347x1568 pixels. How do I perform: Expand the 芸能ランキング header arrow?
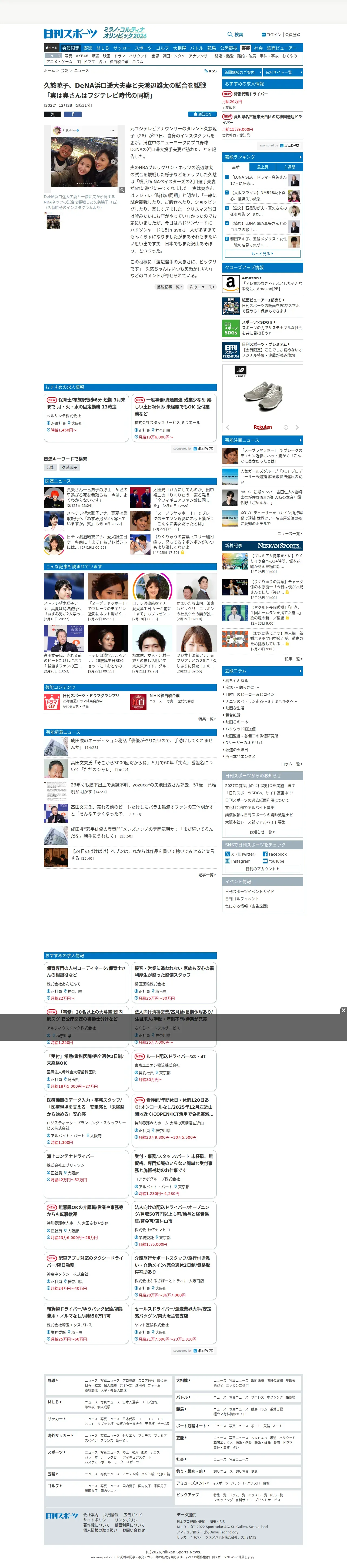tap(300, 157)
